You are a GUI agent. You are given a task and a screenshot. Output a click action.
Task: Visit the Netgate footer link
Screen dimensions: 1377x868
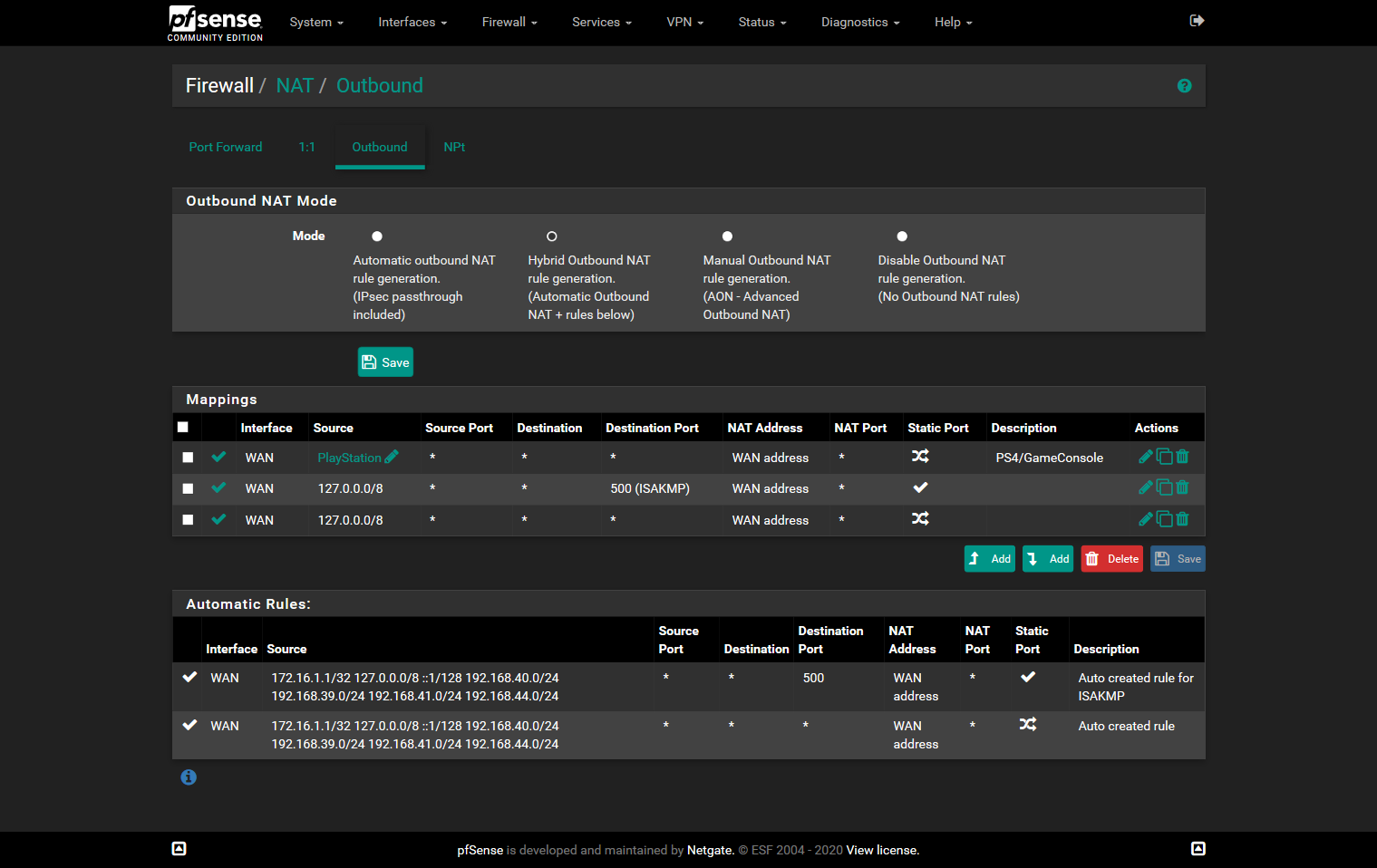tap(710, 850)
